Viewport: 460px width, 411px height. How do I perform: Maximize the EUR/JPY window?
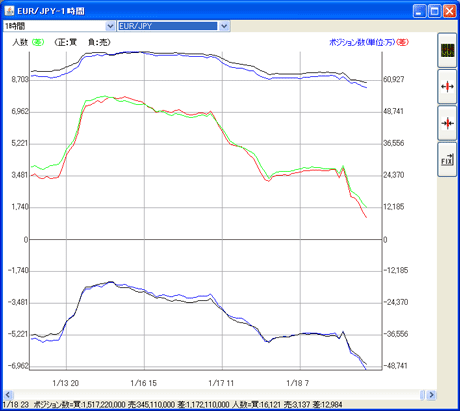coord(435,11)
